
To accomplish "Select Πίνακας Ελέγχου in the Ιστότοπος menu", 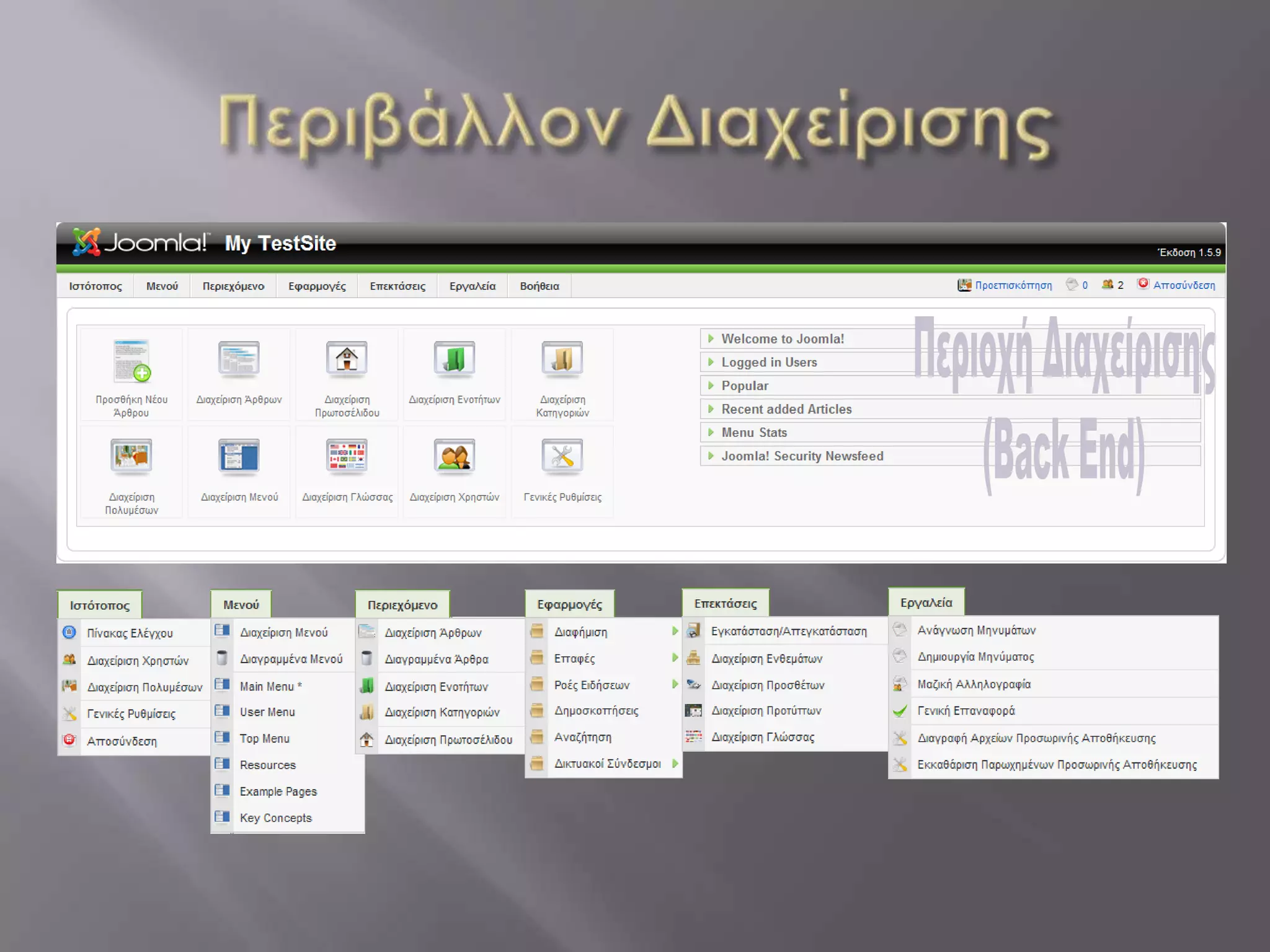I will [x=130, y=633].
